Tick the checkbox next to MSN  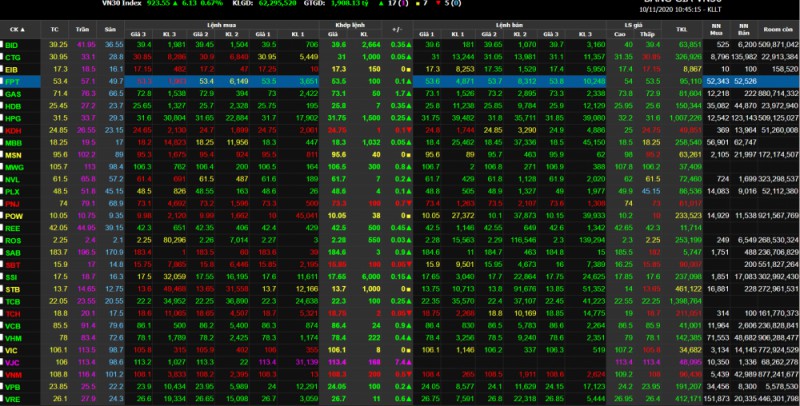click(3, 155)
